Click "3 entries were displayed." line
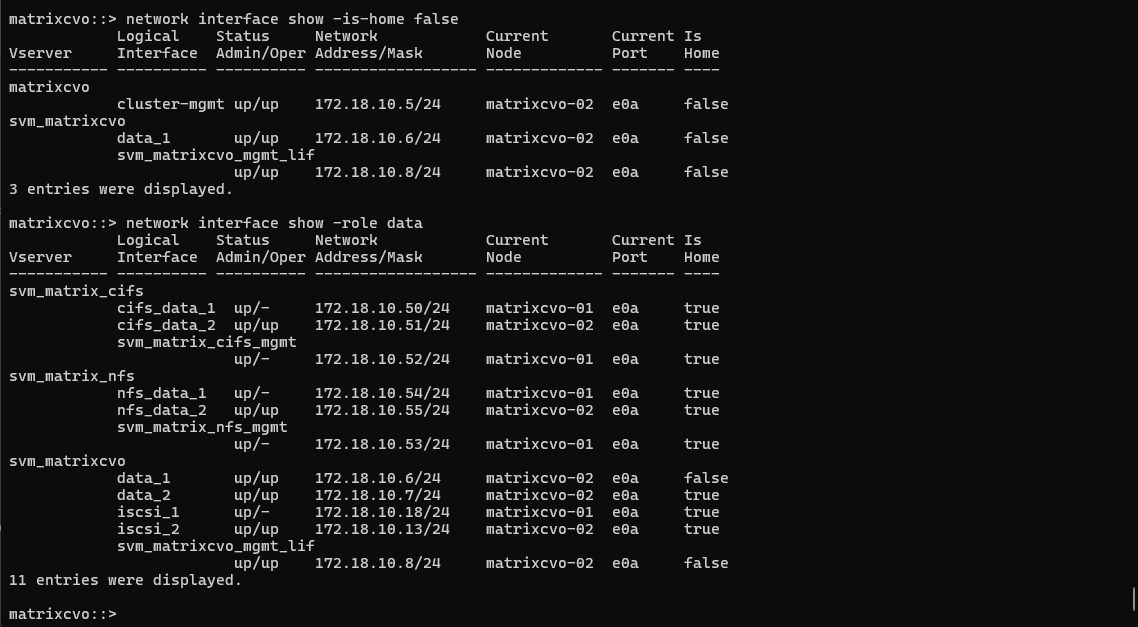 [x=120, y=189]
